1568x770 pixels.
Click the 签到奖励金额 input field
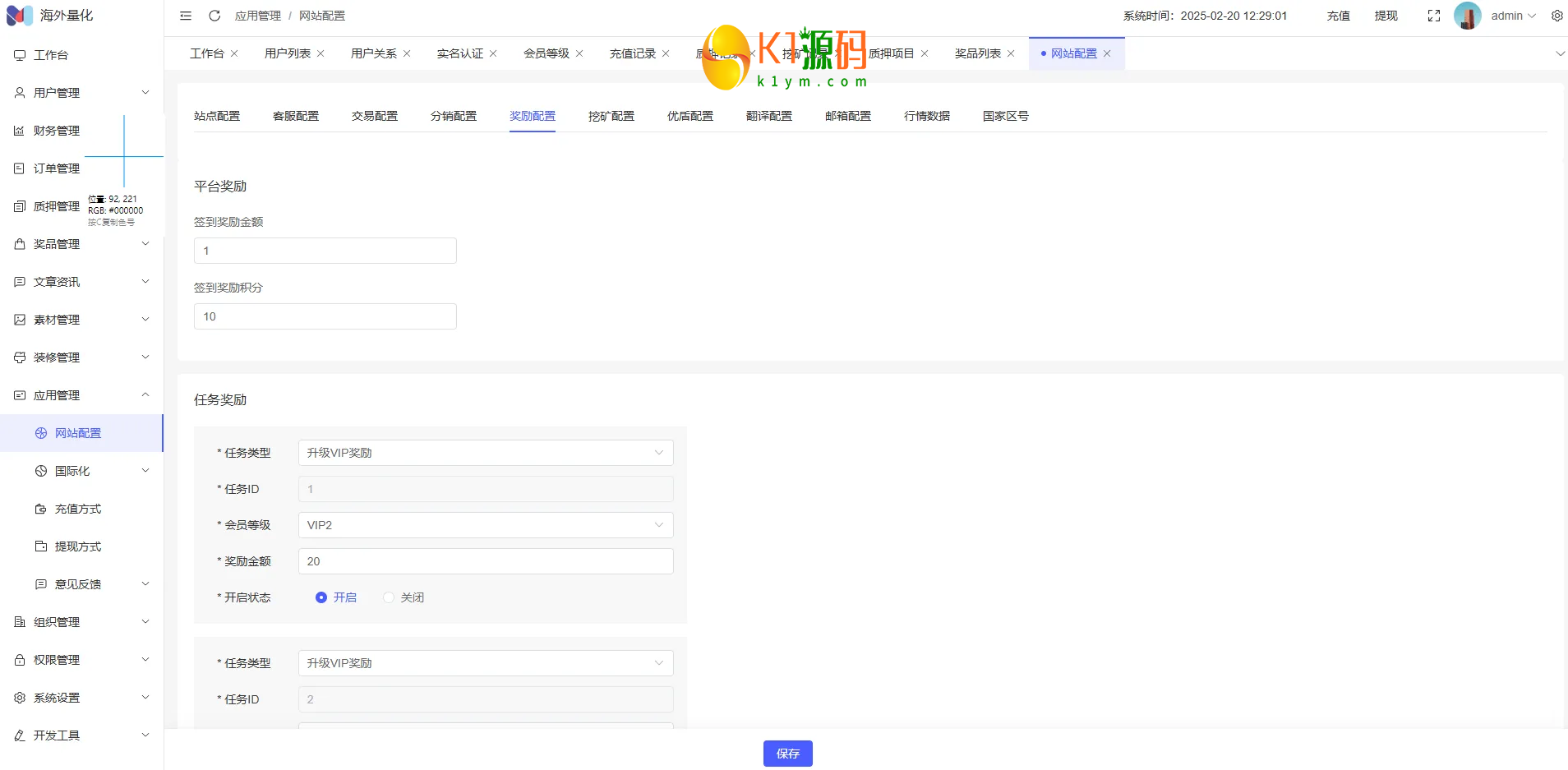[325, 251]
